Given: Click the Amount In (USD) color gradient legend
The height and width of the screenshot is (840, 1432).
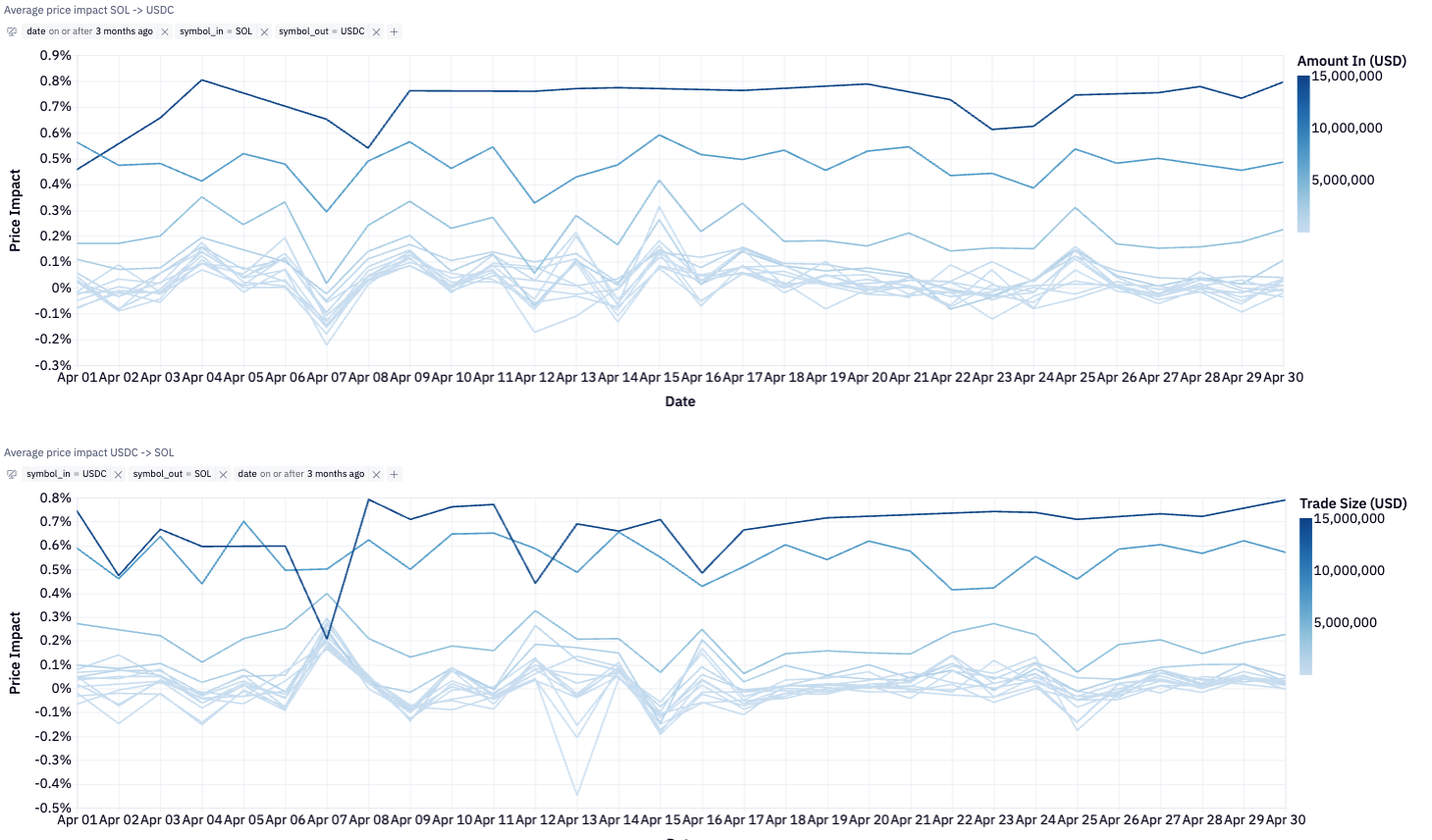Looking at the screenshot, I should coord(1303,154).
